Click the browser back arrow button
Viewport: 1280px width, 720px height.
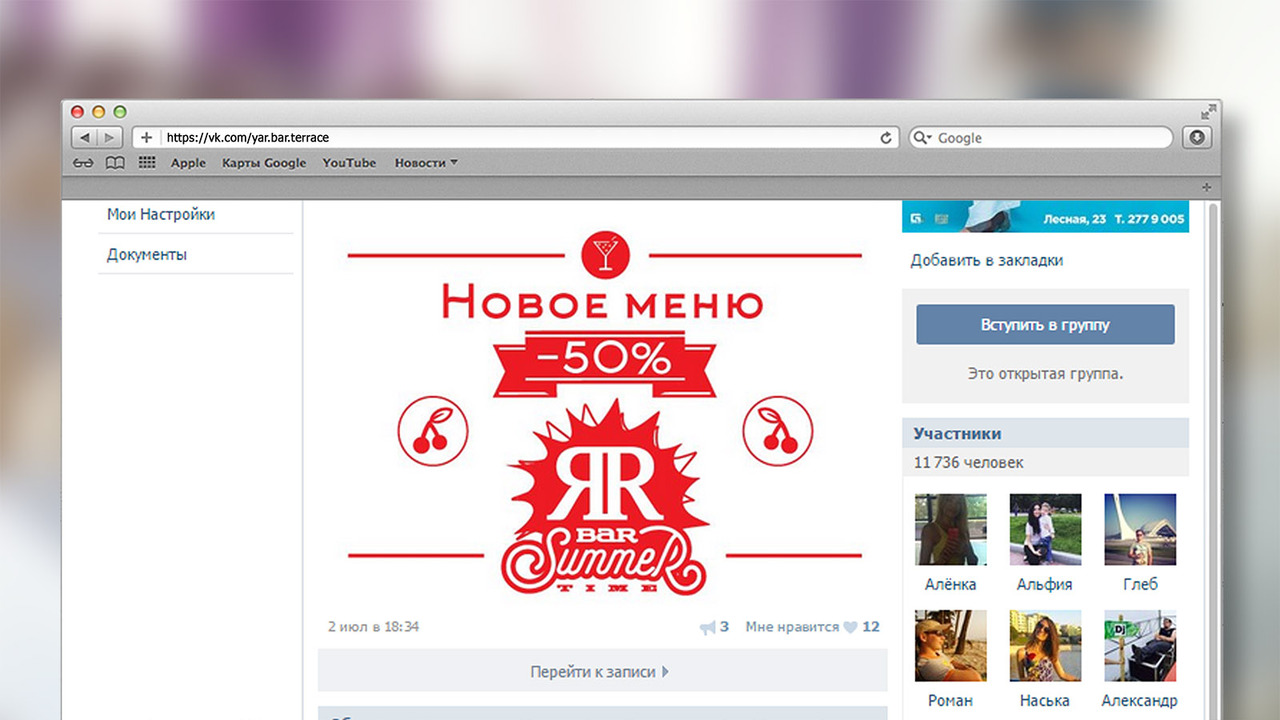85,138
